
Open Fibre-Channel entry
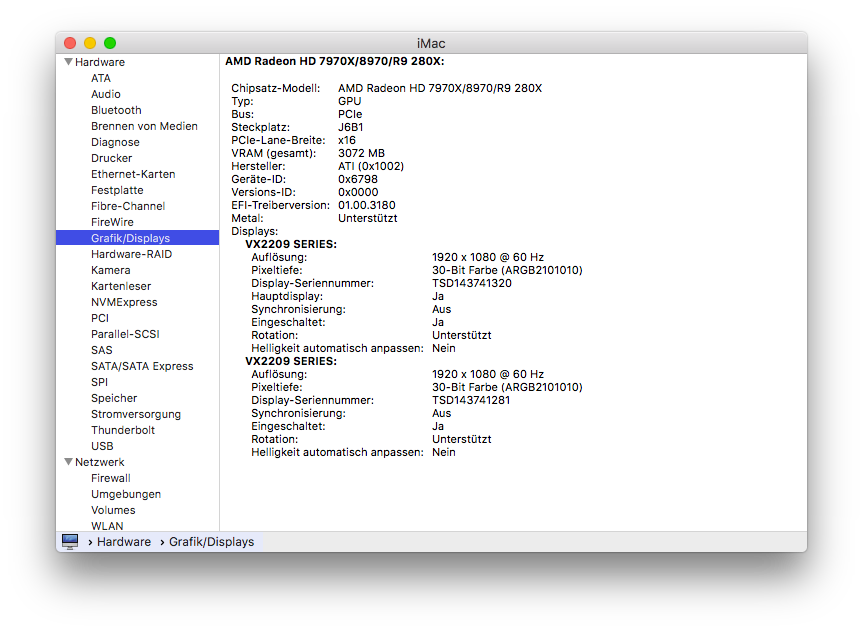click(128, 206)
